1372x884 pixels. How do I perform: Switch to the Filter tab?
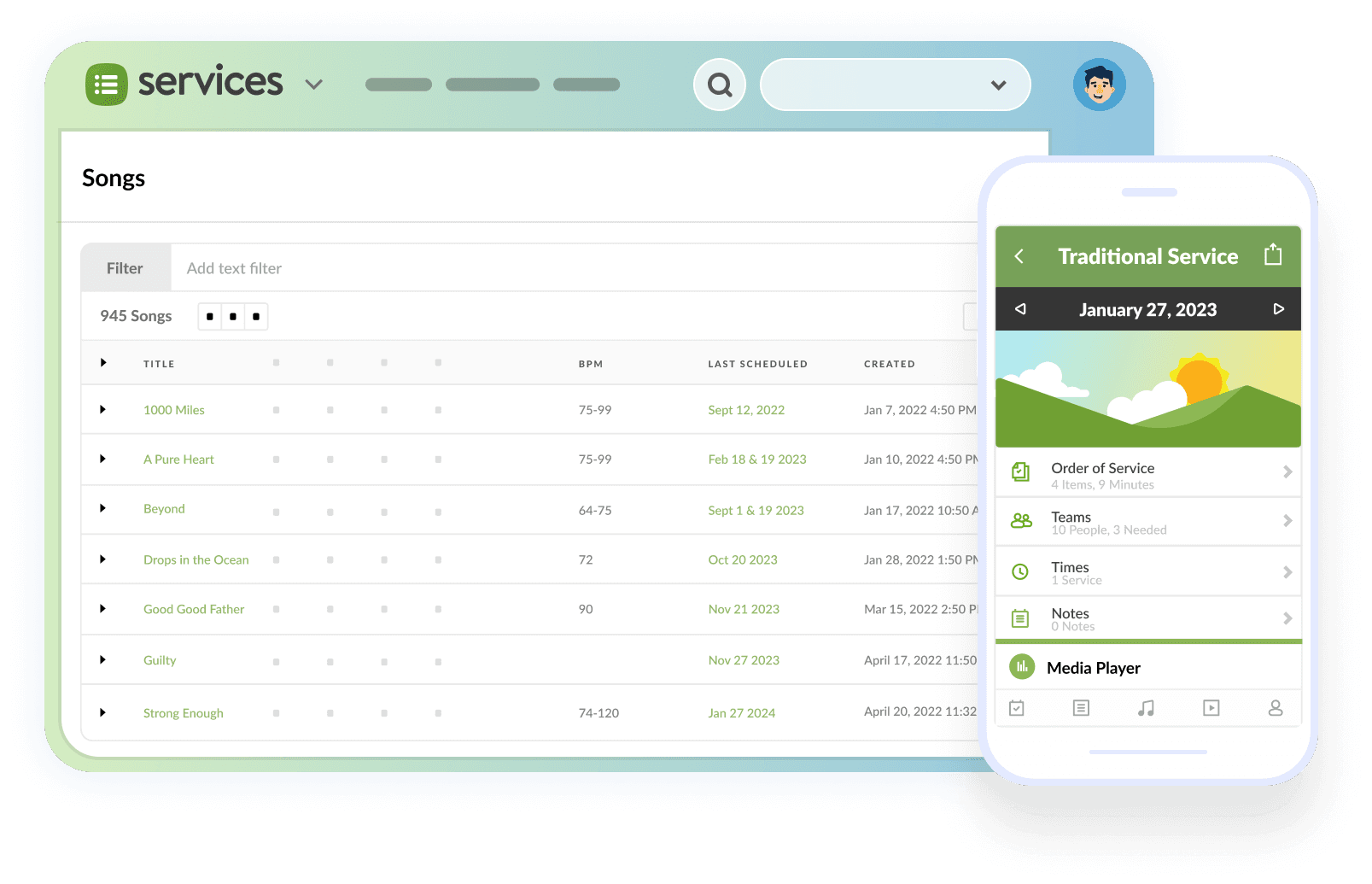point(126,267)
